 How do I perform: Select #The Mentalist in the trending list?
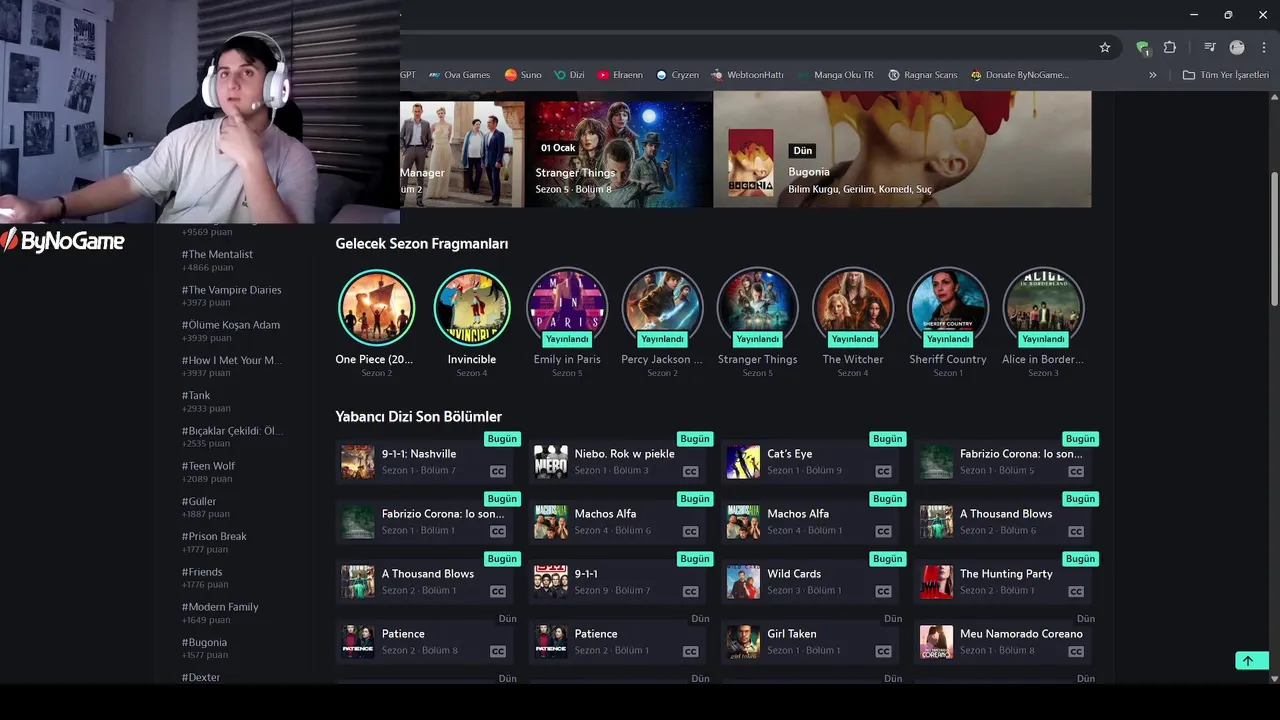click(217, 254)
